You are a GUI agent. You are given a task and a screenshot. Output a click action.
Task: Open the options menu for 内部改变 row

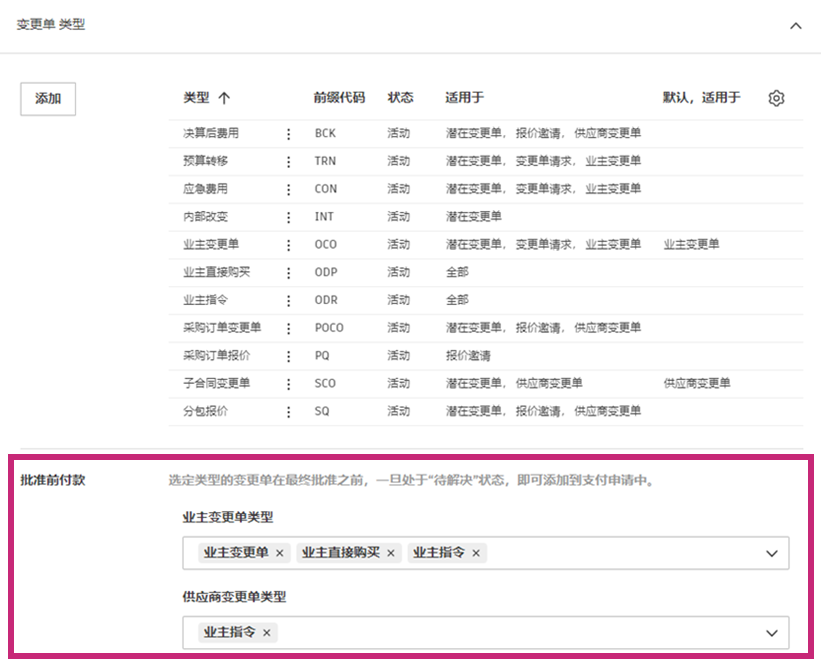point(290,217)
